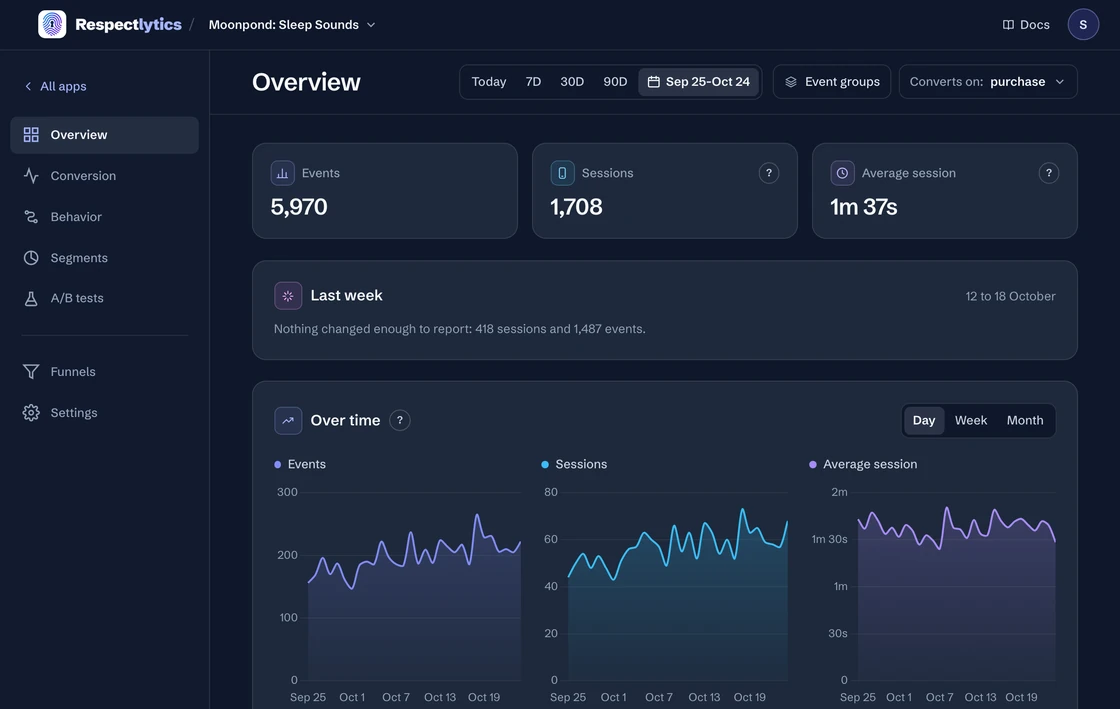Click the Conversion pulse icon
1120x709 pixels.
coord(31,176)
